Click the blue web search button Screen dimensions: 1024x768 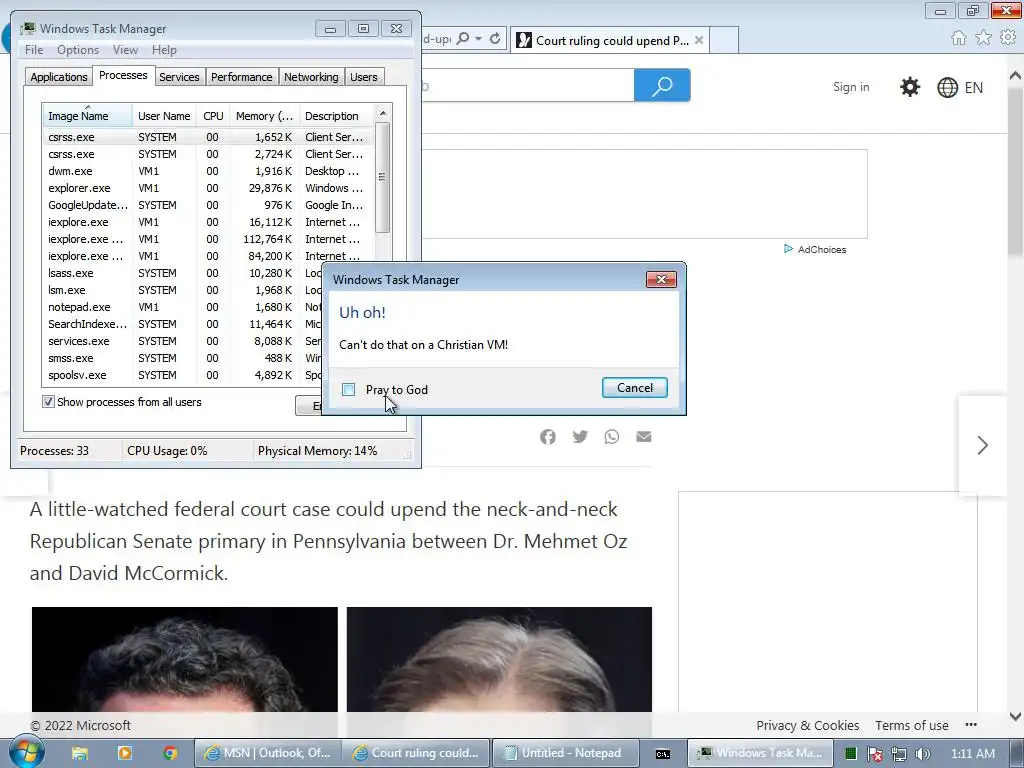pos(662,85)
